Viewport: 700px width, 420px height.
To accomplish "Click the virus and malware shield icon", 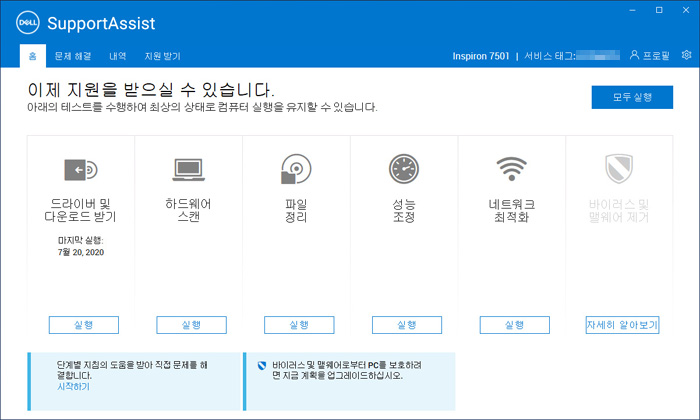I will (x=621, y=169).
